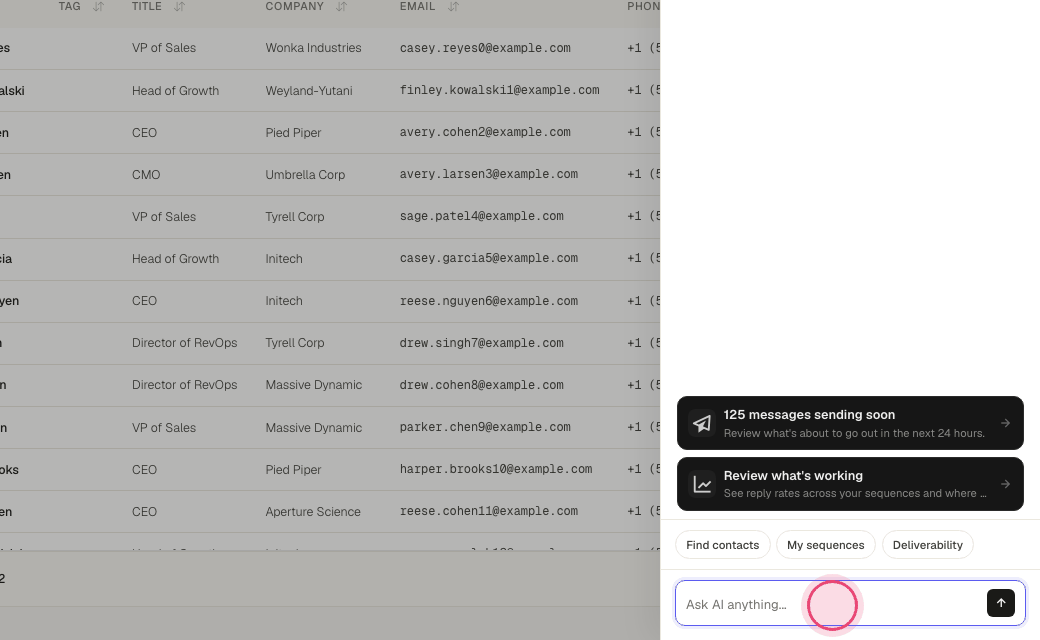Select email casey.reyes0@example.com

click(x=485, y=48)
